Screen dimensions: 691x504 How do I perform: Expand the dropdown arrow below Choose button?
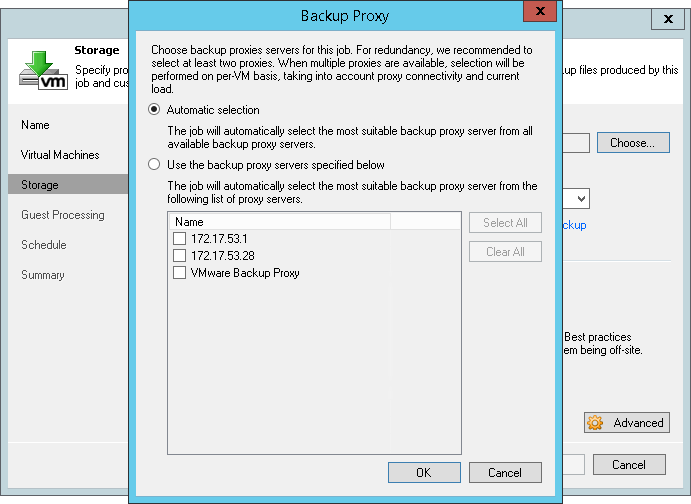pyautogui.click(x=580, y=199)
